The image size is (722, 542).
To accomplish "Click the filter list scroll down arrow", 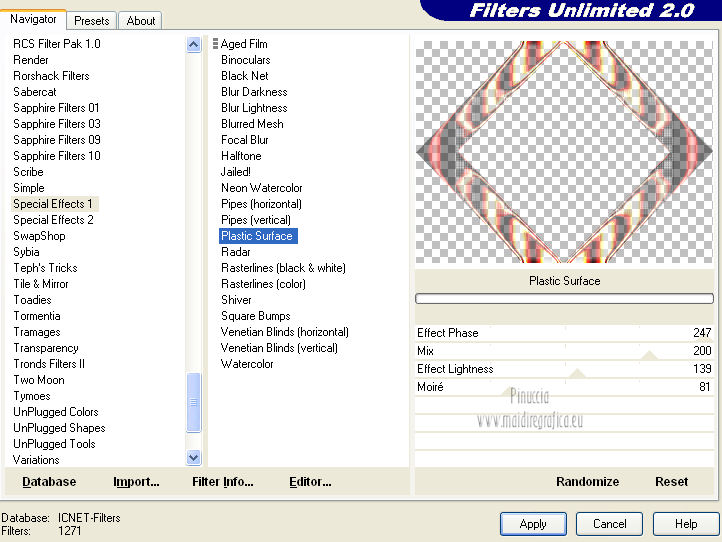I will coord(194,457).
